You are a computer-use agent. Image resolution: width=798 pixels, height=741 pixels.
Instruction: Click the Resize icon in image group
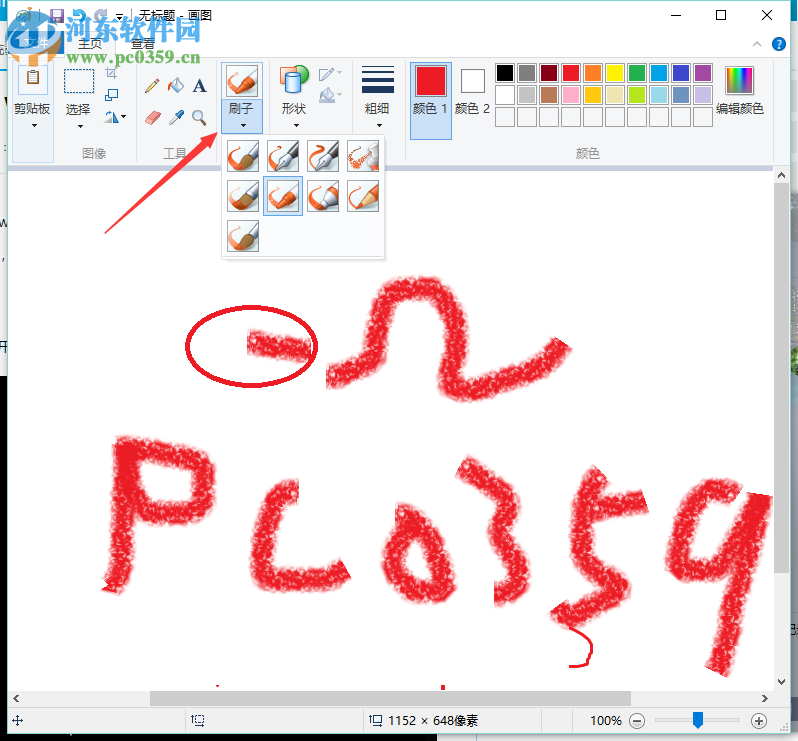(x=111, y=95)
